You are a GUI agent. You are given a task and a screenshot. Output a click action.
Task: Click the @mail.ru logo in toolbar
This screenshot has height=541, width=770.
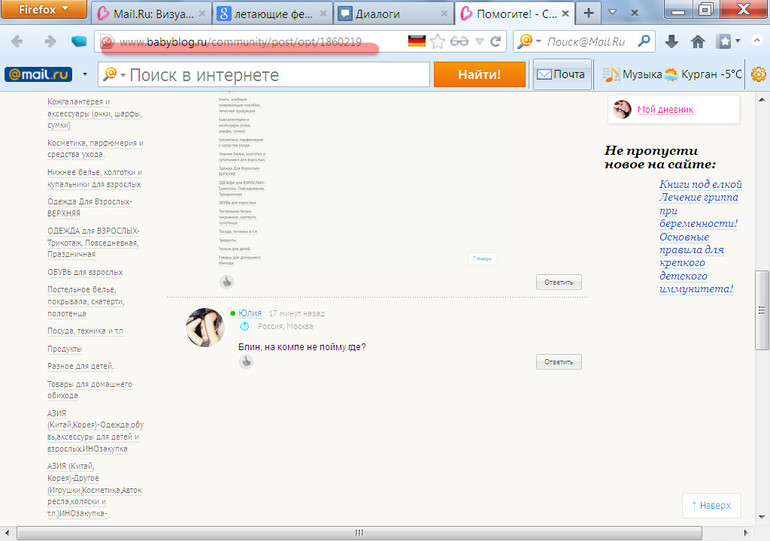[x=38, y=75]
